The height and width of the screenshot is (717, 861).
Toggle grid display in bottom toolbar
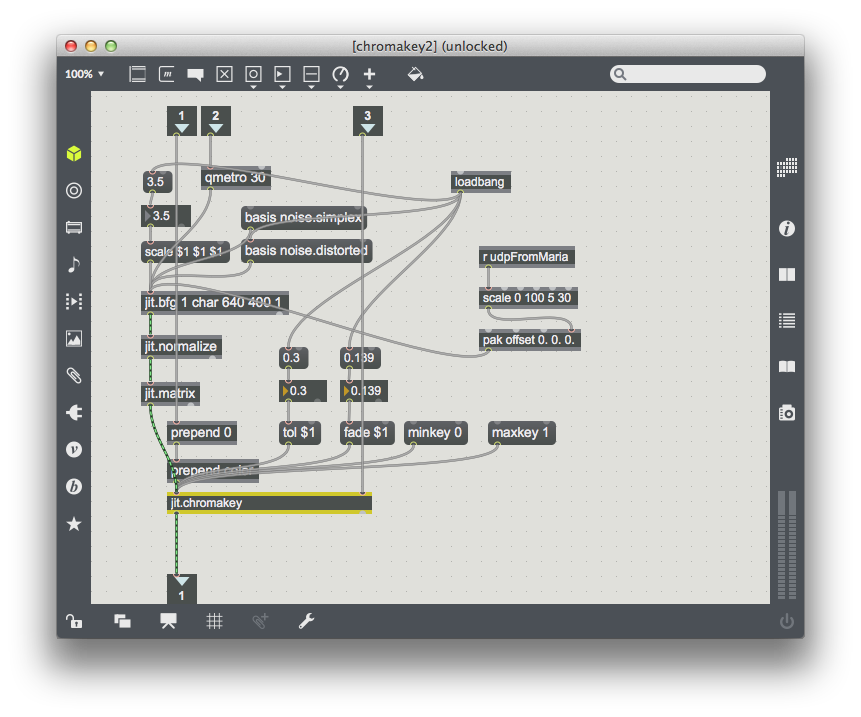click(x=214, y=622)
